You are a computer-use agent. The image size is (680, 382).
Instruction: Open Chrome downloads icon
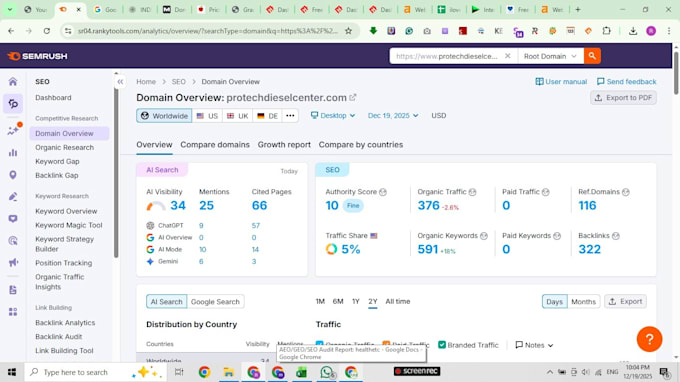[x=633, y=31]
